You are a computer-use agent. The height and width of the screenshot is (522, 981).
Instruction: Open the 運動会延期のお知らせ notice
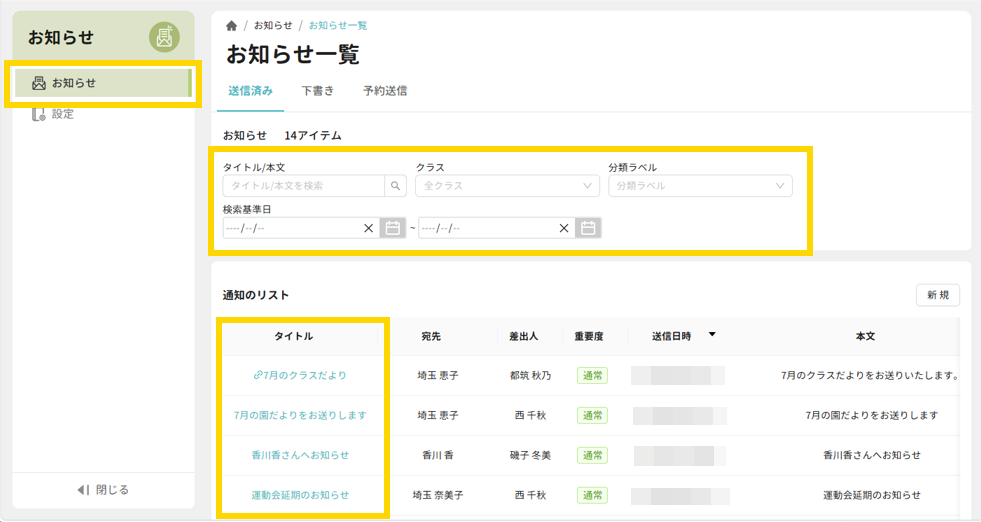(300, 495)
